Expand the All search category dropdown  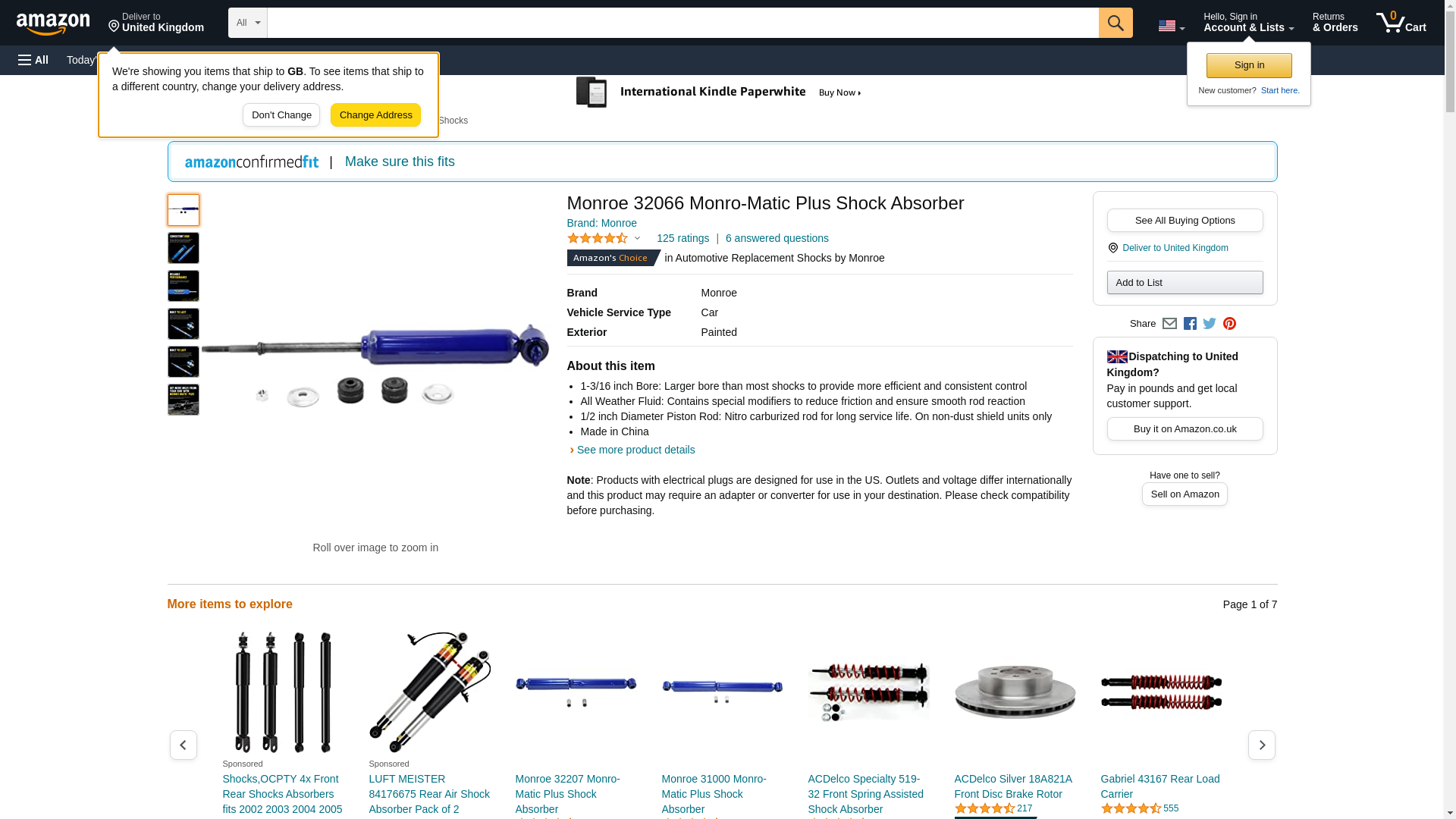pyautogui.click(x=247, y=23)
